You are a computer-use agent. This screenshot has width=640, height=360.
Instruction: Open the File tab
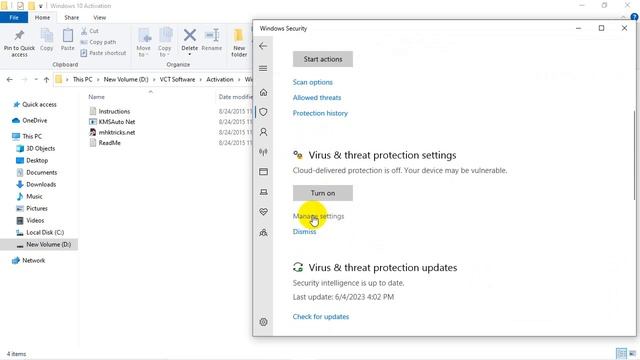14,18
